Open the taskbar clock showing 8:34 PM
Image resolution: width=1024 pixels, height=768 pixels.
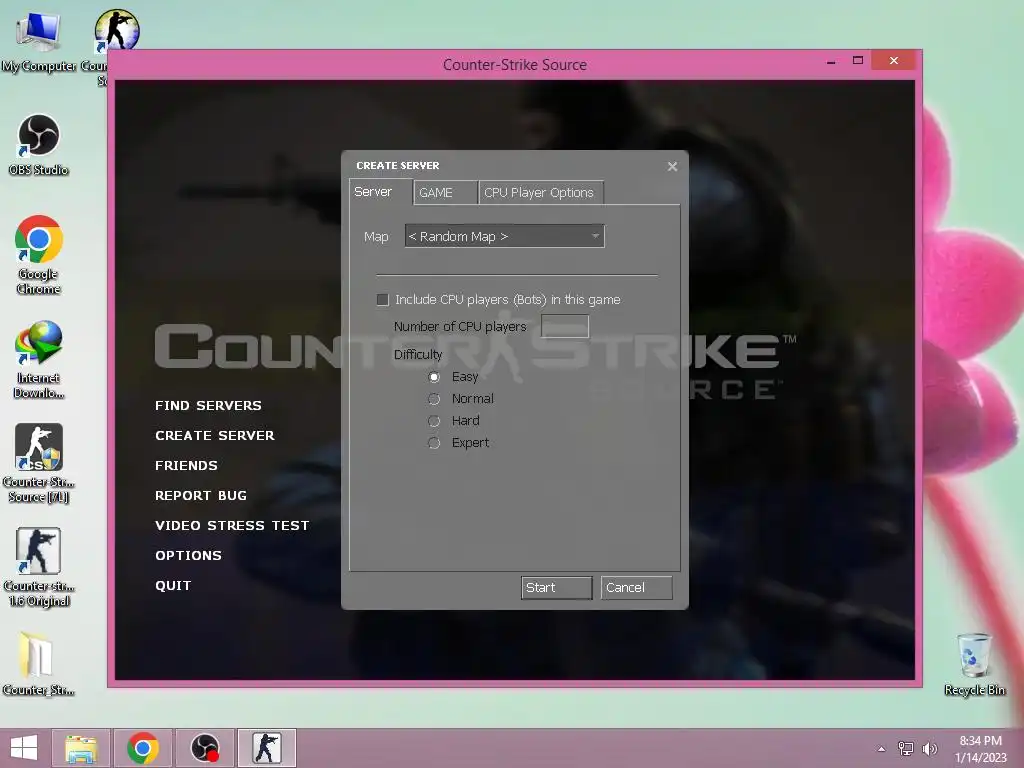pos(980,748)
